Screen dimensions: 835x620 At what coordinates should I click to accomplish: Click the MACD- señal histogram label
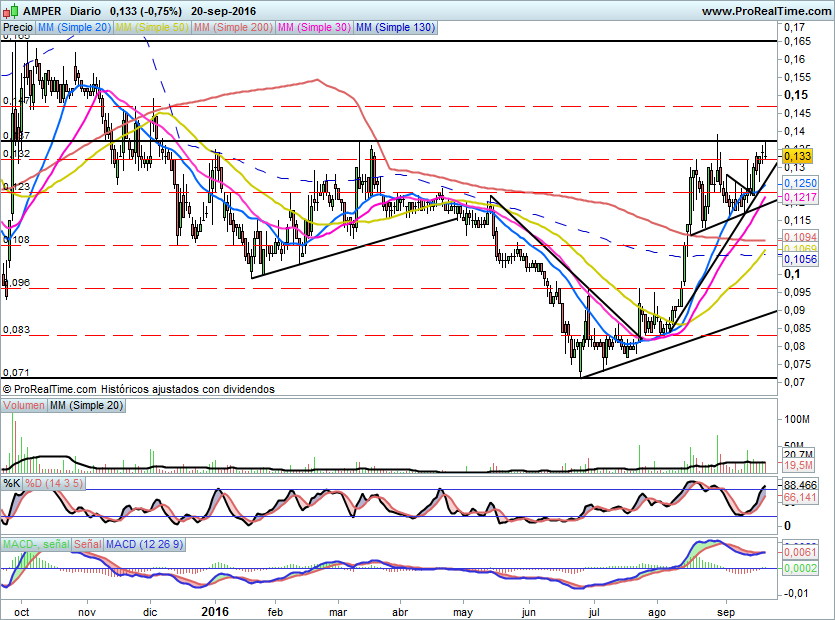click(35, 544)
